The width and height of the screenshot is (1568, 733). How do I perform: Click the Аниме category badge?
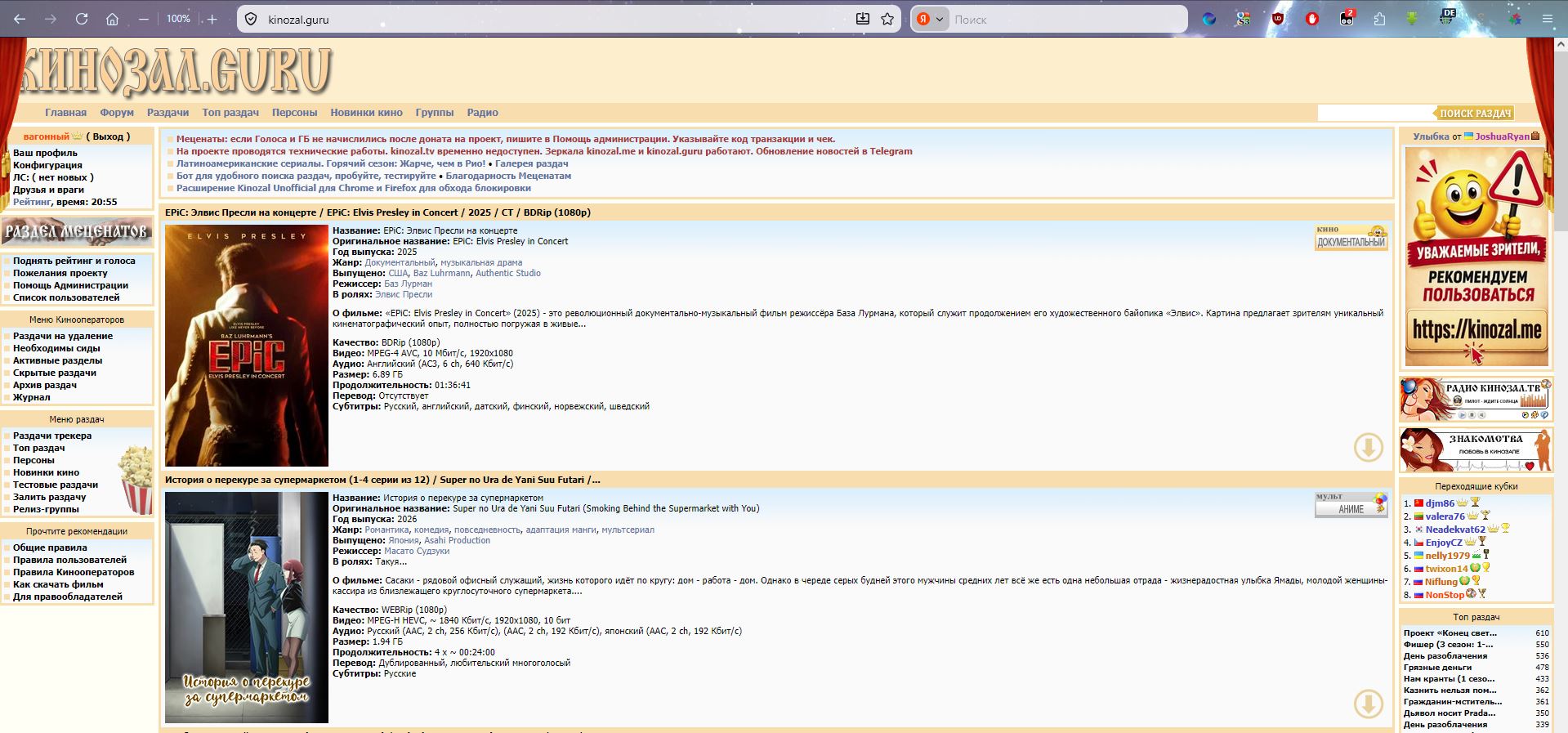pyautogui.click(x=1351, y=504)
